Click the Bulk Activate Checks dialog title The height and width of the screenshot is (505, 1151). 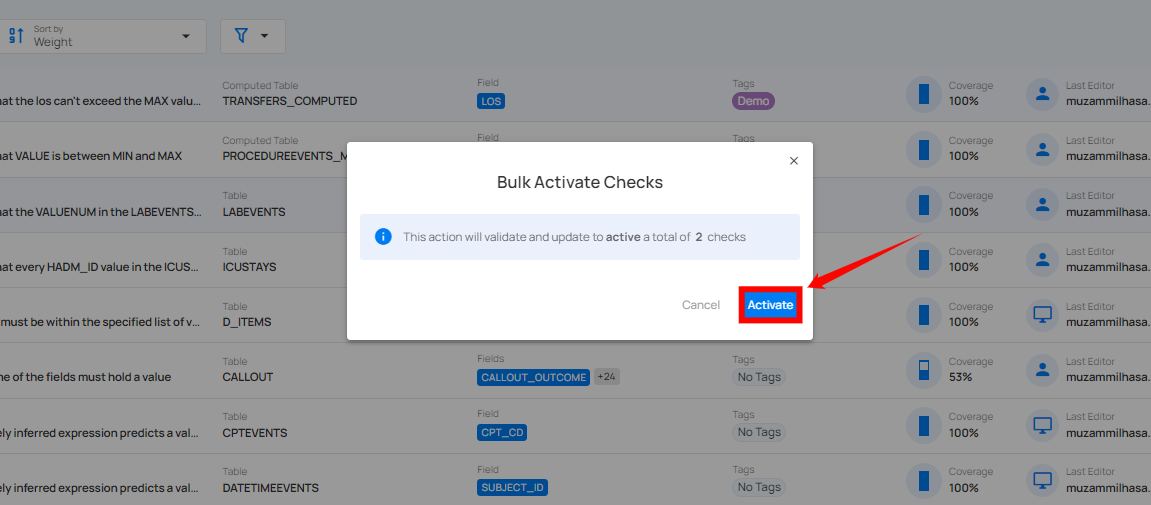pos(580,183)
